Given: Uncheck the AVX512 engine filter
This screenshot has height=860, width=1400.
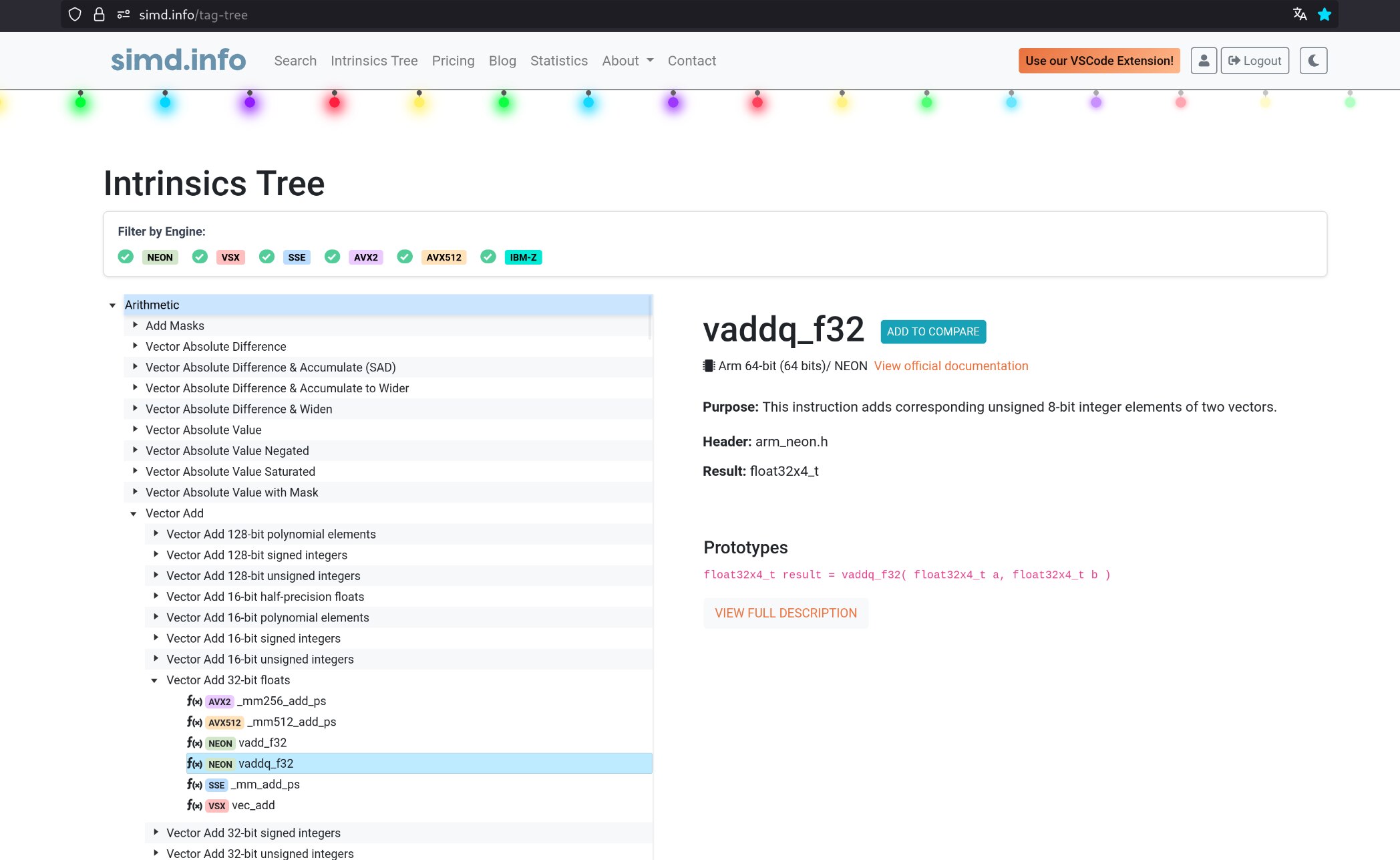Looking at the screenshot, I should [x=405, y=257].
